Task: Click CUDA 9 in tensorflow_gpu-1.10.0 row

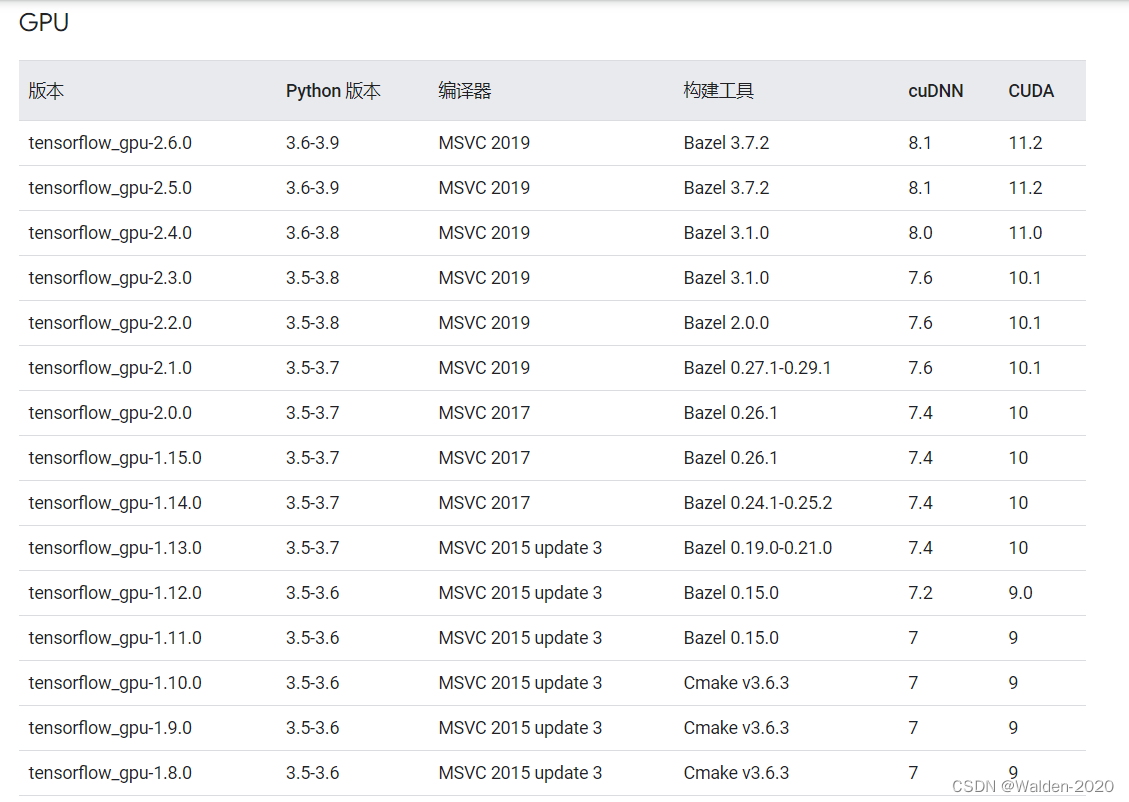Action: tap(1013, 683)
